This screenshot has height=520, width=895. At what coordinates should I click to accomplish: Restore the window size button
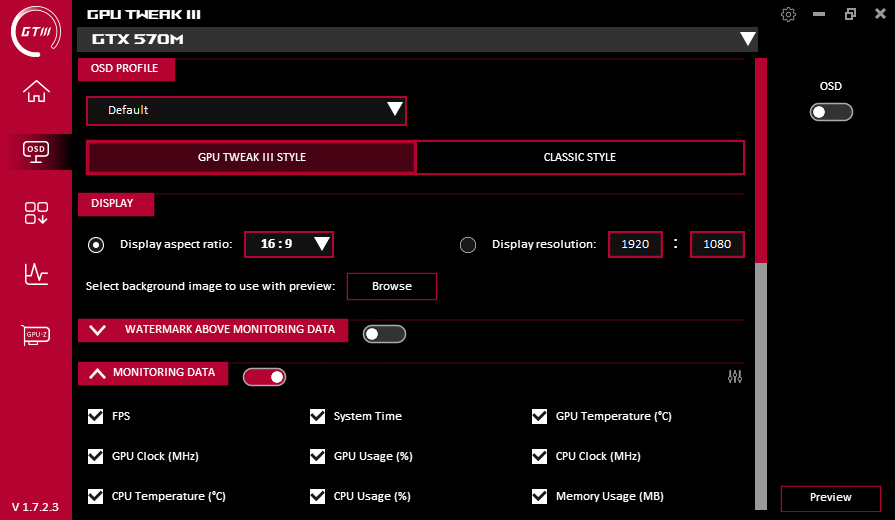click(850, 14)
